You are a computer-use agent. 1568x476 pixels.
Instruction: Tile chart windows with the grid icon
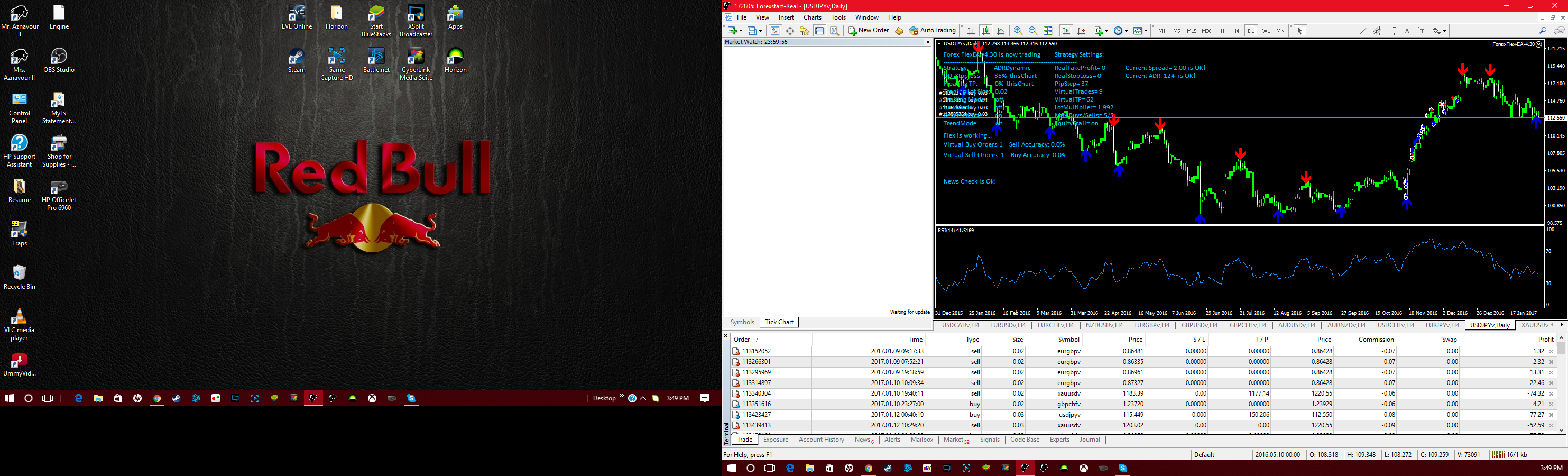click(x=1048, y=31)
